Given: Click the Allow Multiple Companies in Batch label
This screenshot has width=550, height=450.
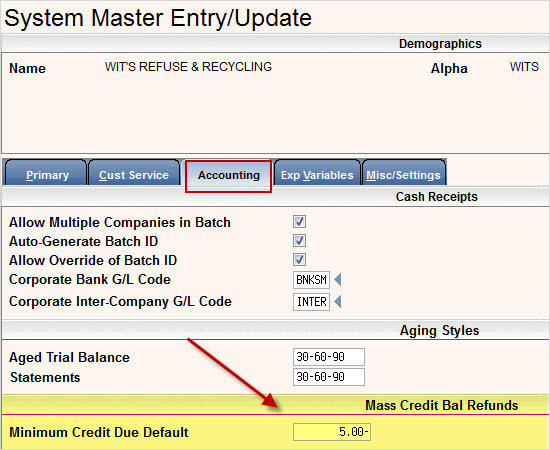Looking at the screenshot, I should 120,222.
